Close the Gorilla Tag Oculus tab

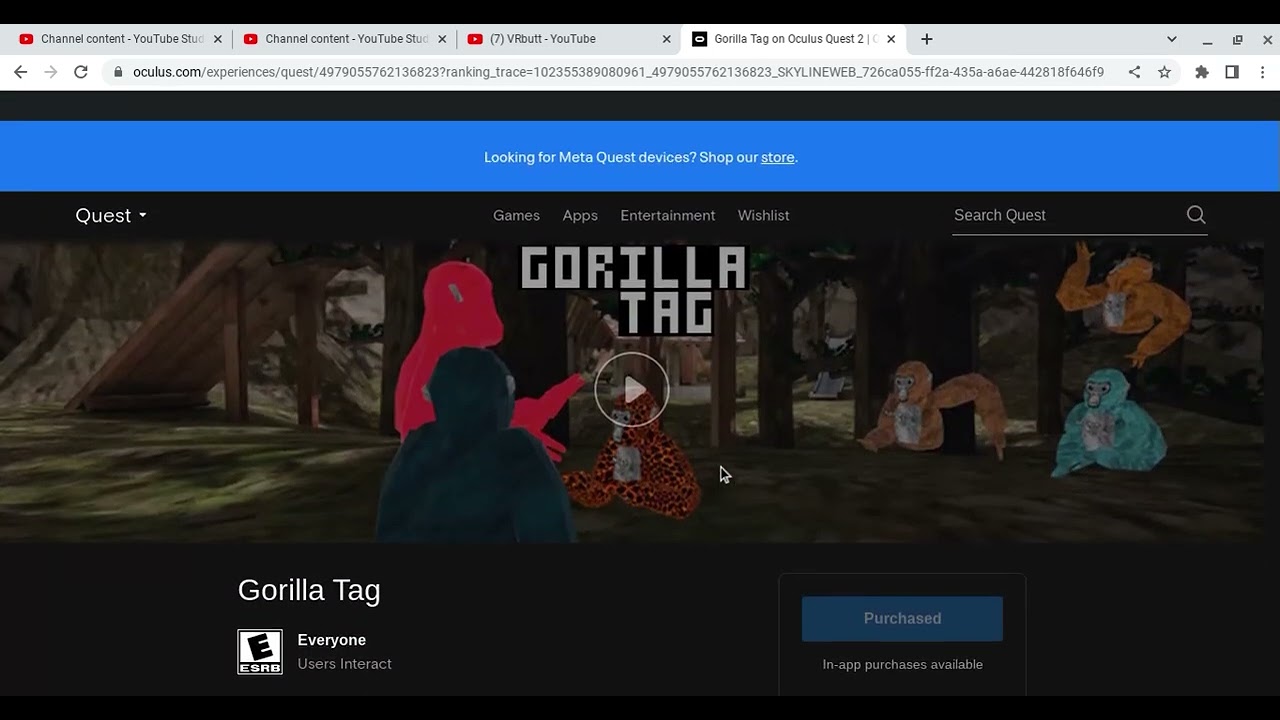pyautogui.click(x=891, y=39)
